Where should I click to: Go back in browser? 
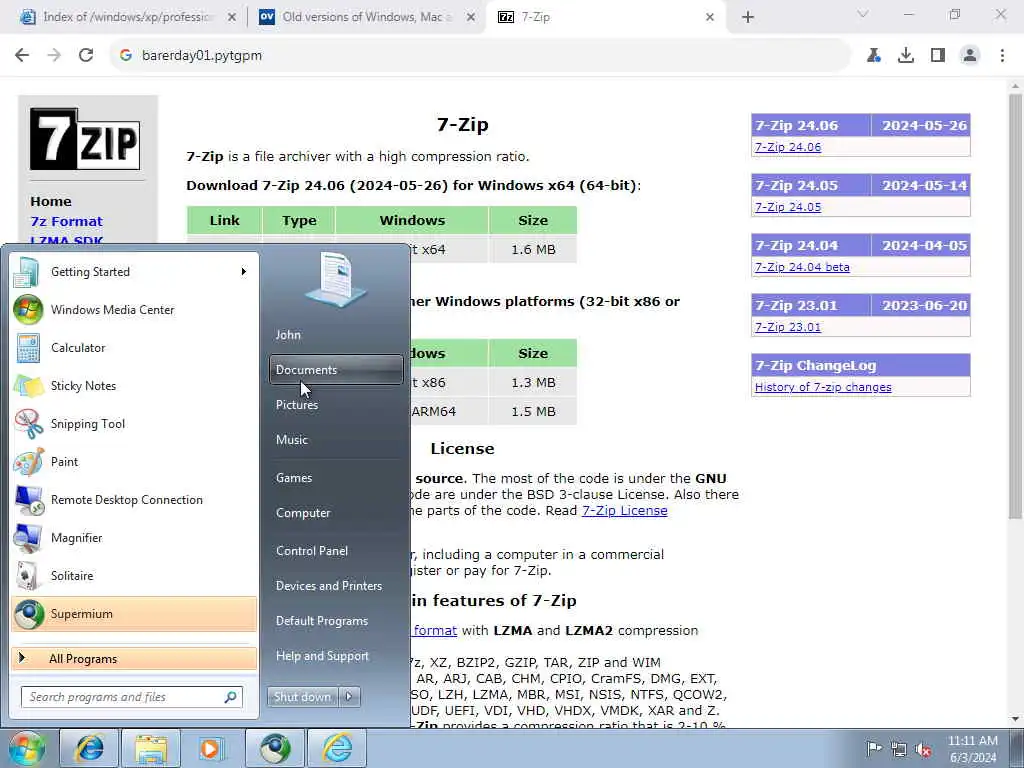click(22, 56)
